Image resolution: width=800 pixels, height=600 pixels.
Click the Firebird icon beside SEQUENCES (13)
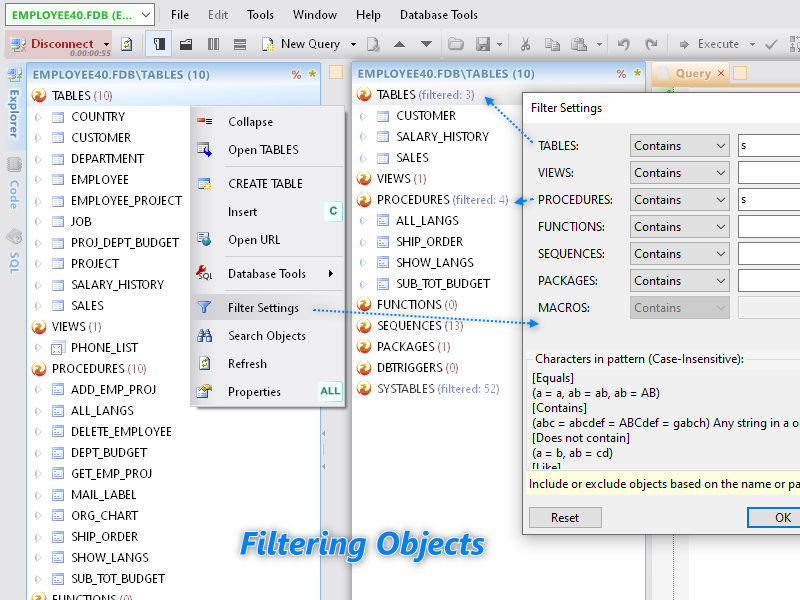tap(364, 326)
